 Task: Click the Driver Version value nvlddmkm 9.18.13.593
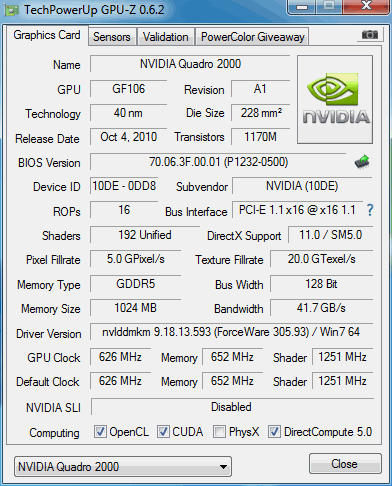click(231, 332)
